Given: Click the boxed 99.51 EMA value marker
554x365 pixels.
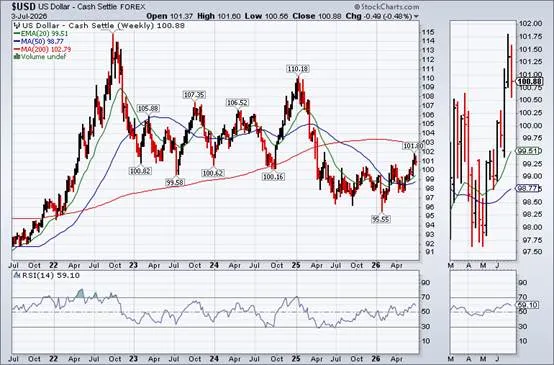Looking at the screenshot, I should (x=527, y=151).
